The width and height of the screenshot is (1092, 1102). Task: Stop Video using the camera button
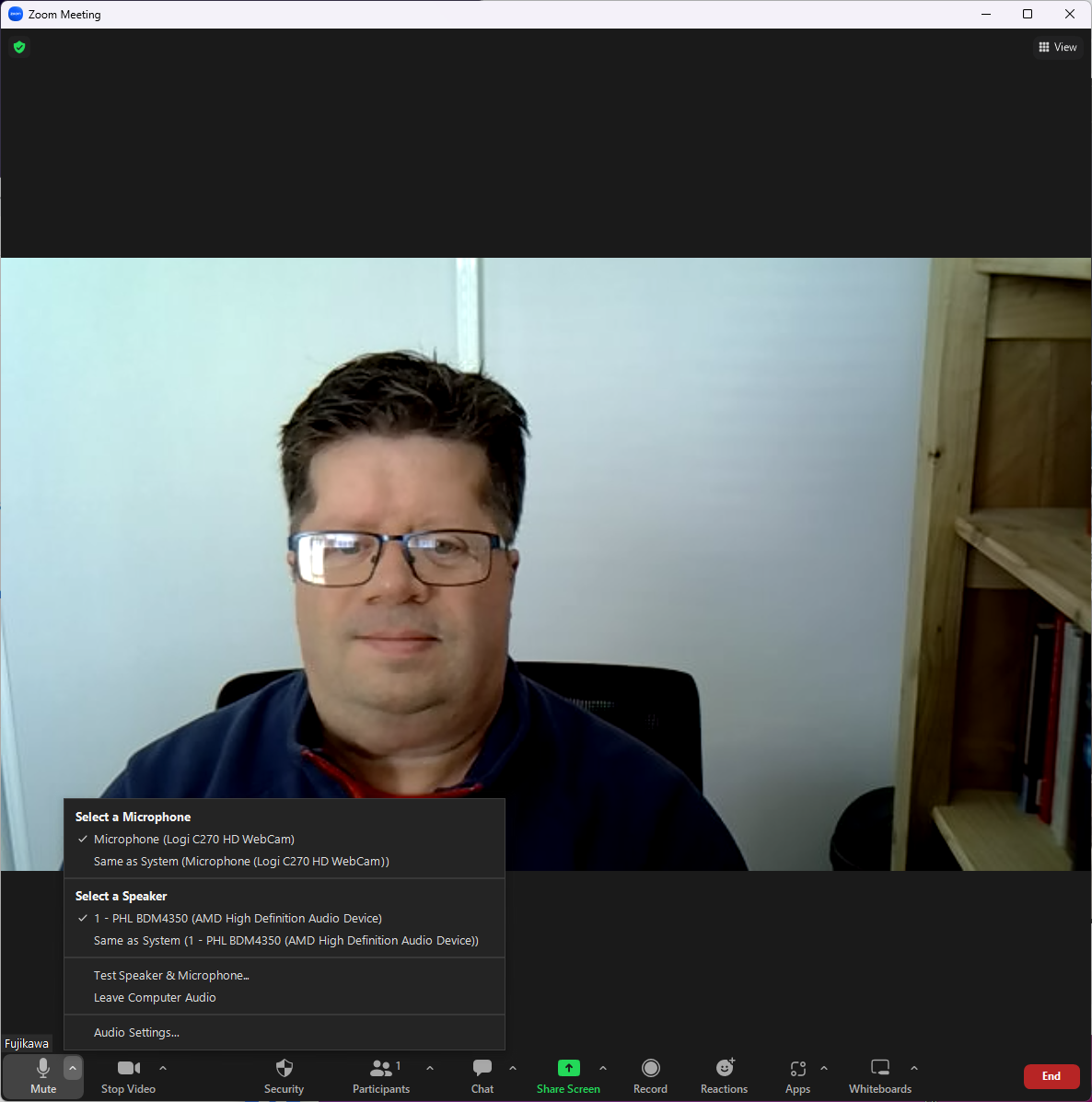click(128, 1074)
